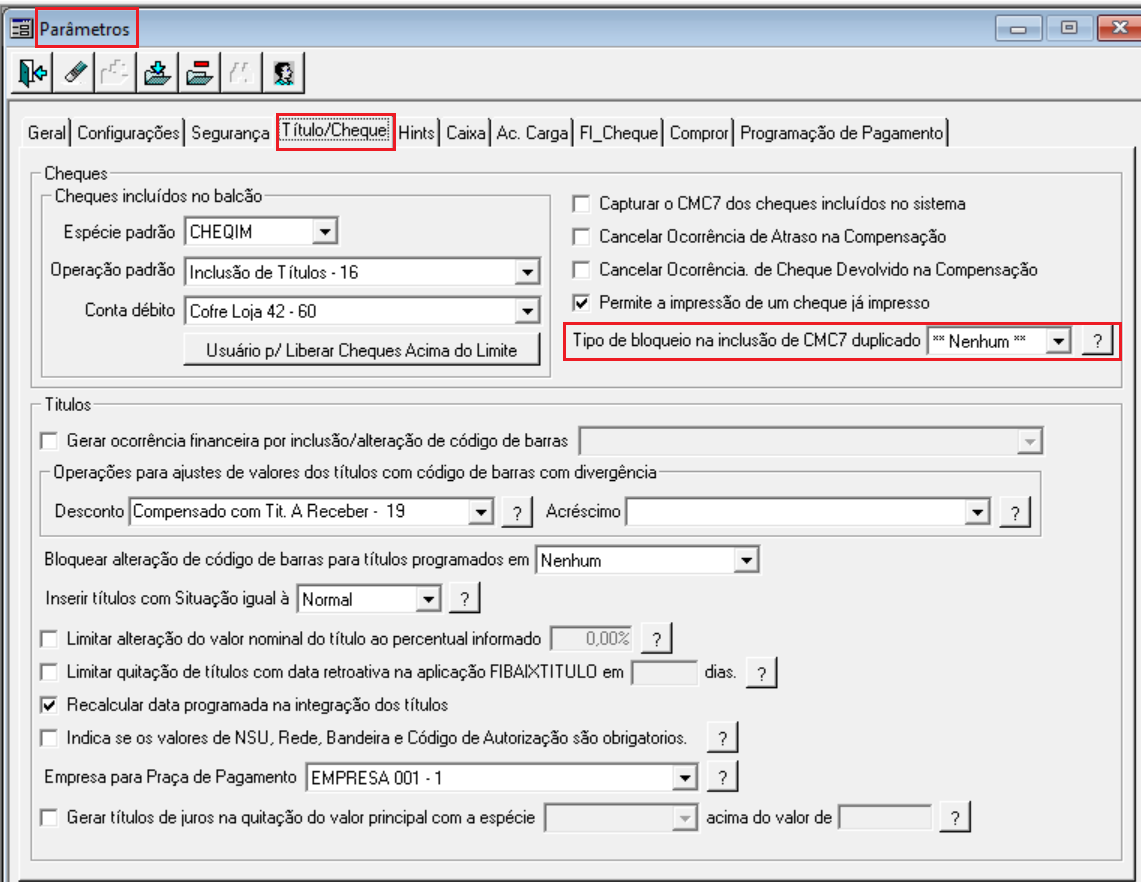The height and width of the screenshot is (882, 1141).
Task: Expand the disabled juros espécie dropdown
Action: pos(684,818)
